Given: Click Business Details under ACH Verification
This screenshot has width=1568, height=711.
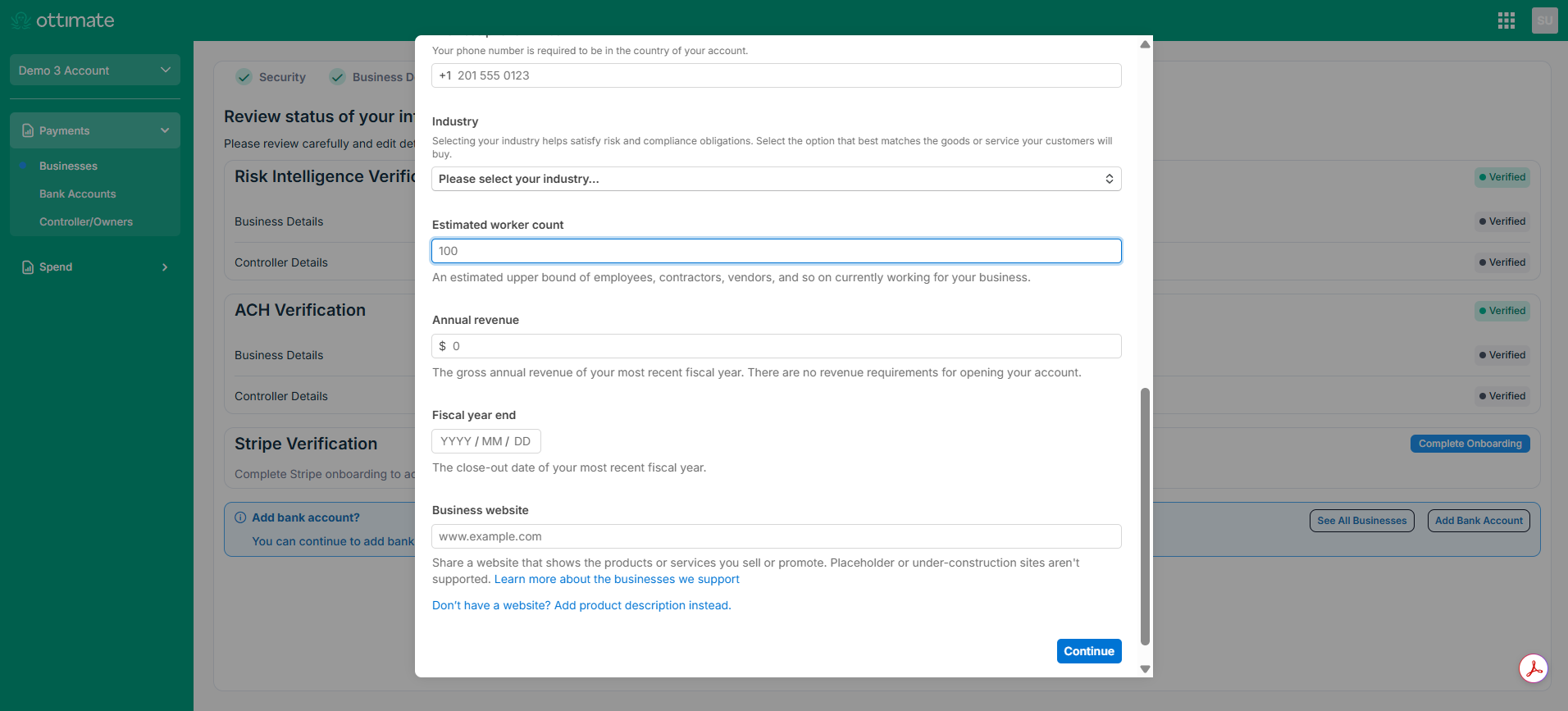Looking at the screenshot, I should [279, 355].
